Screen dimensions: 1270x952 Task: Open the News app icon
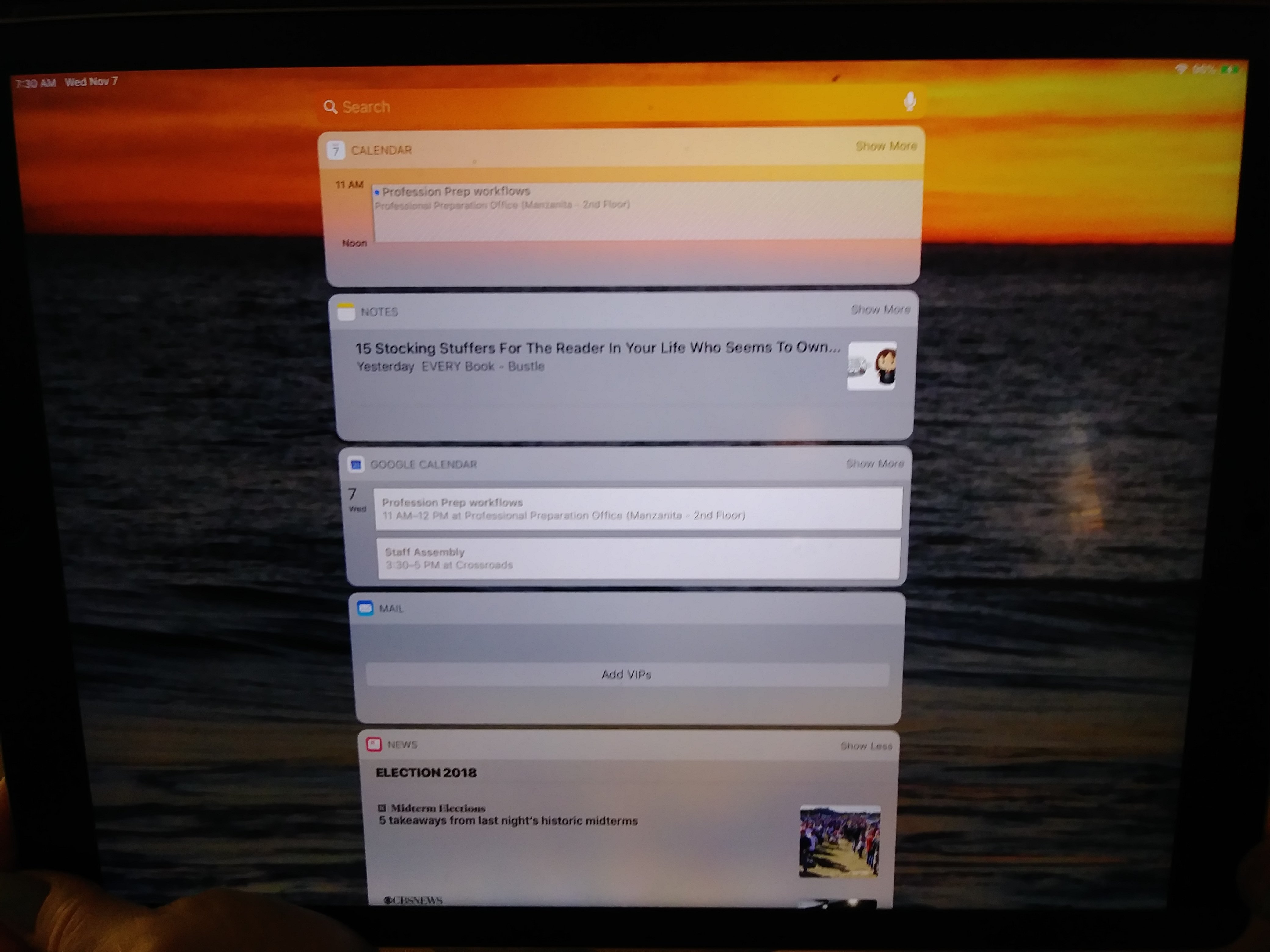pyautogui.click(x=374, y=745)
